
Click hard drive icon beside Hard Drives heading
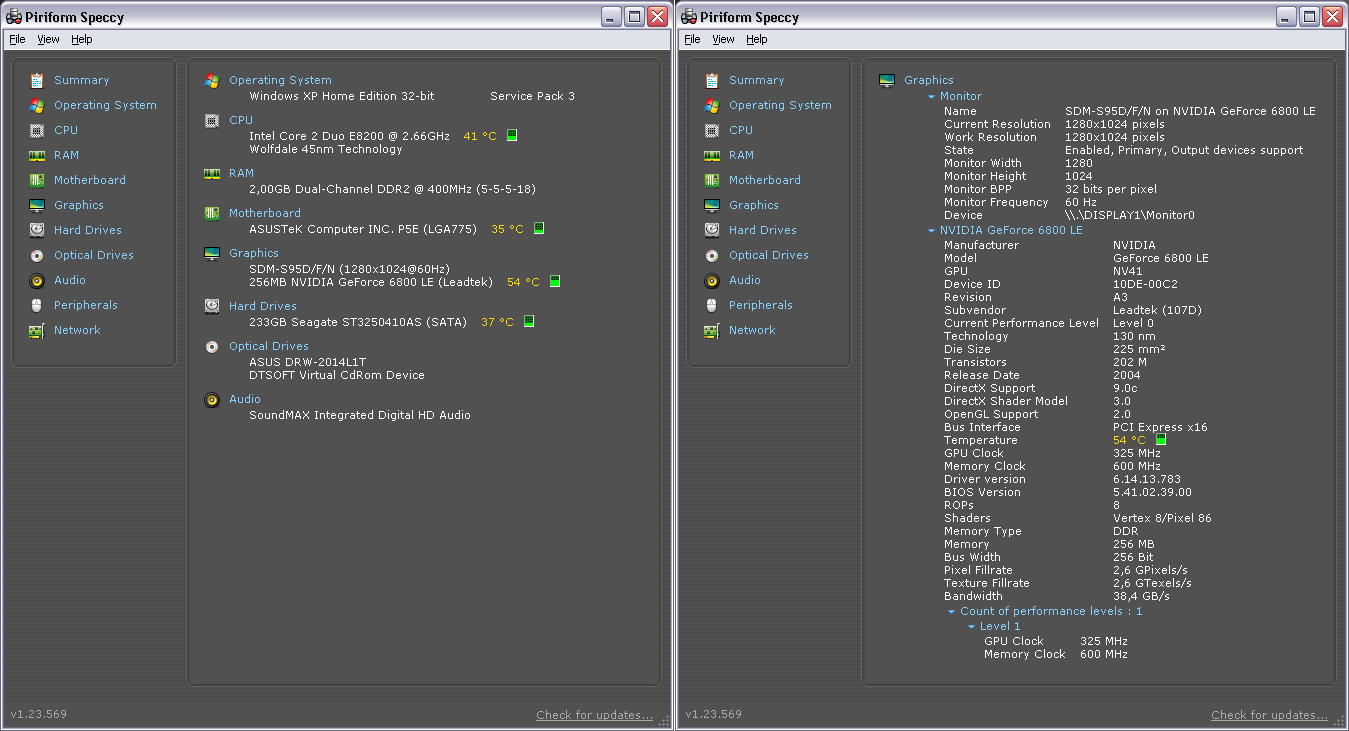pyautogui.click(x=212, y=306)
